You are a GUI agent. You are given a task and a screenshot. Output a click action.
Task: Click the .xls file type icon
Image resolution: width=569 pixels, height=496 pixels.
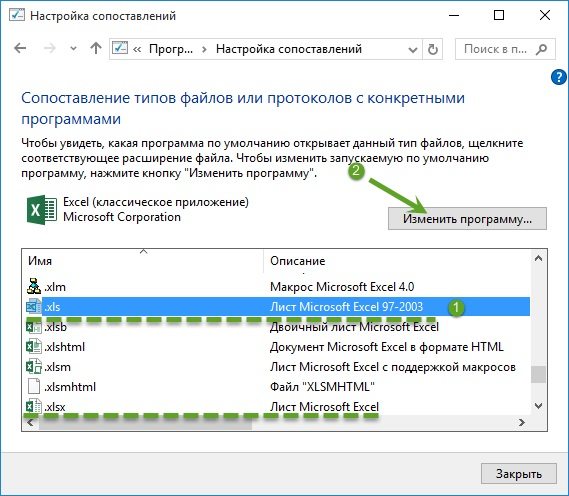tap(34, 307)
